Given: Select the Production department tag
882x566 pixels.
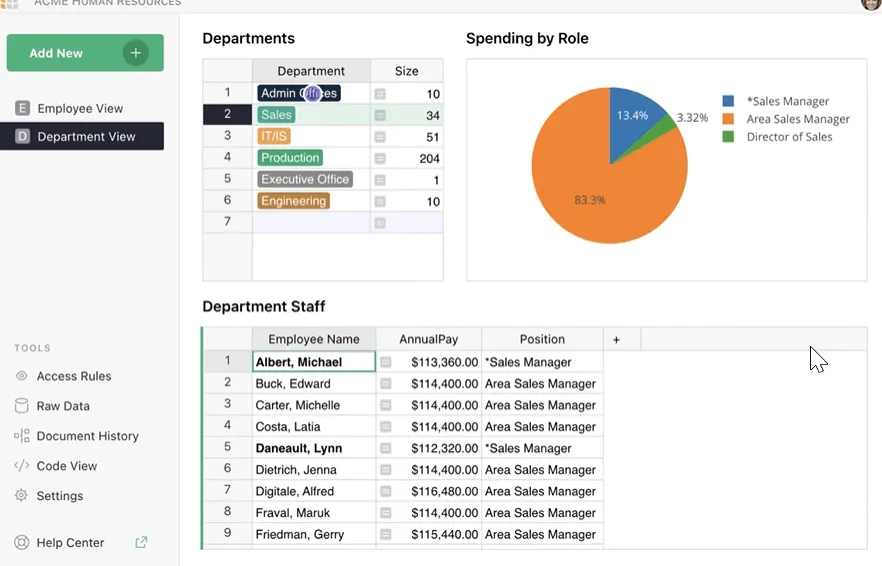Looking at the screenshot, I should coord(290,158).
